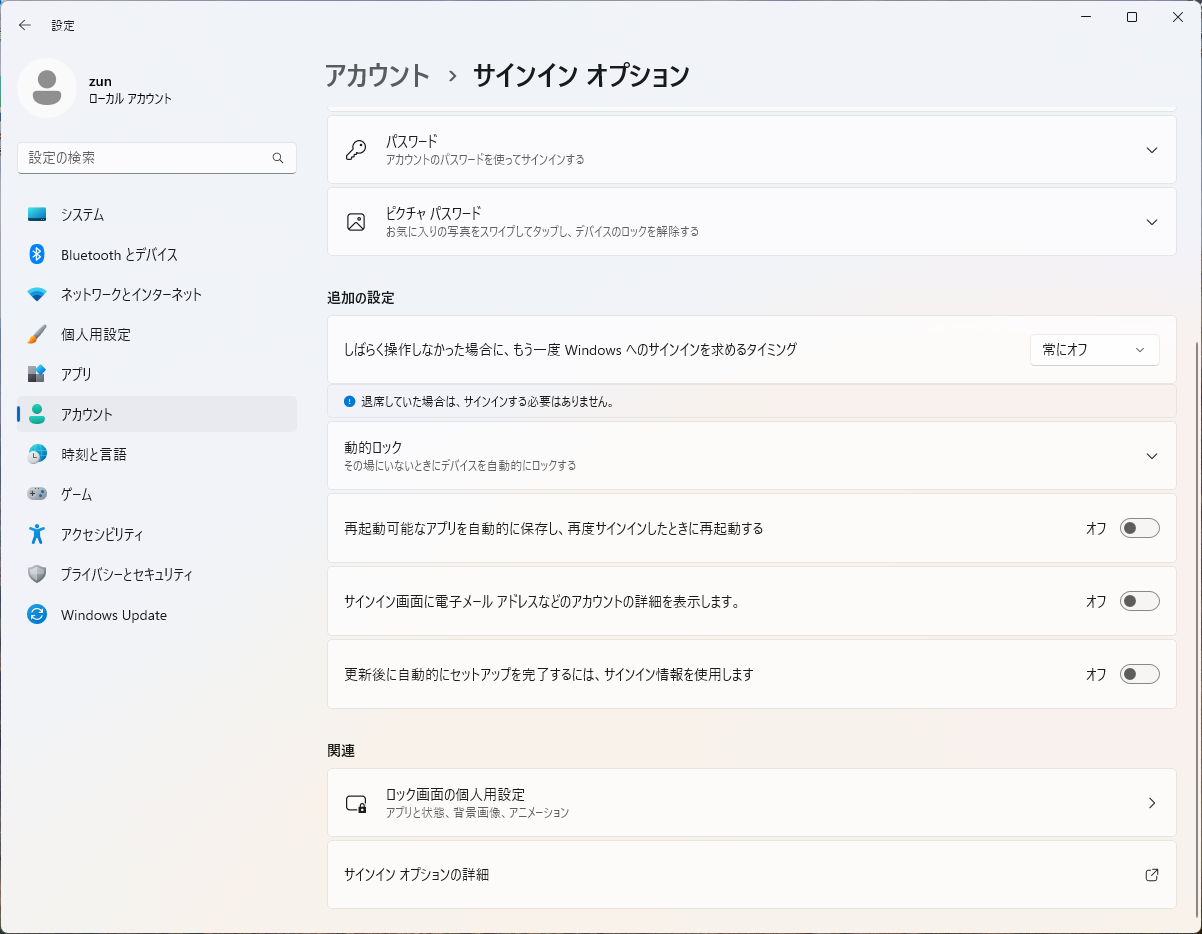The width and height of the screenshot is (1202, 934).
Task: Click the 追加の設定 section heading
Action: coord(361,298)
